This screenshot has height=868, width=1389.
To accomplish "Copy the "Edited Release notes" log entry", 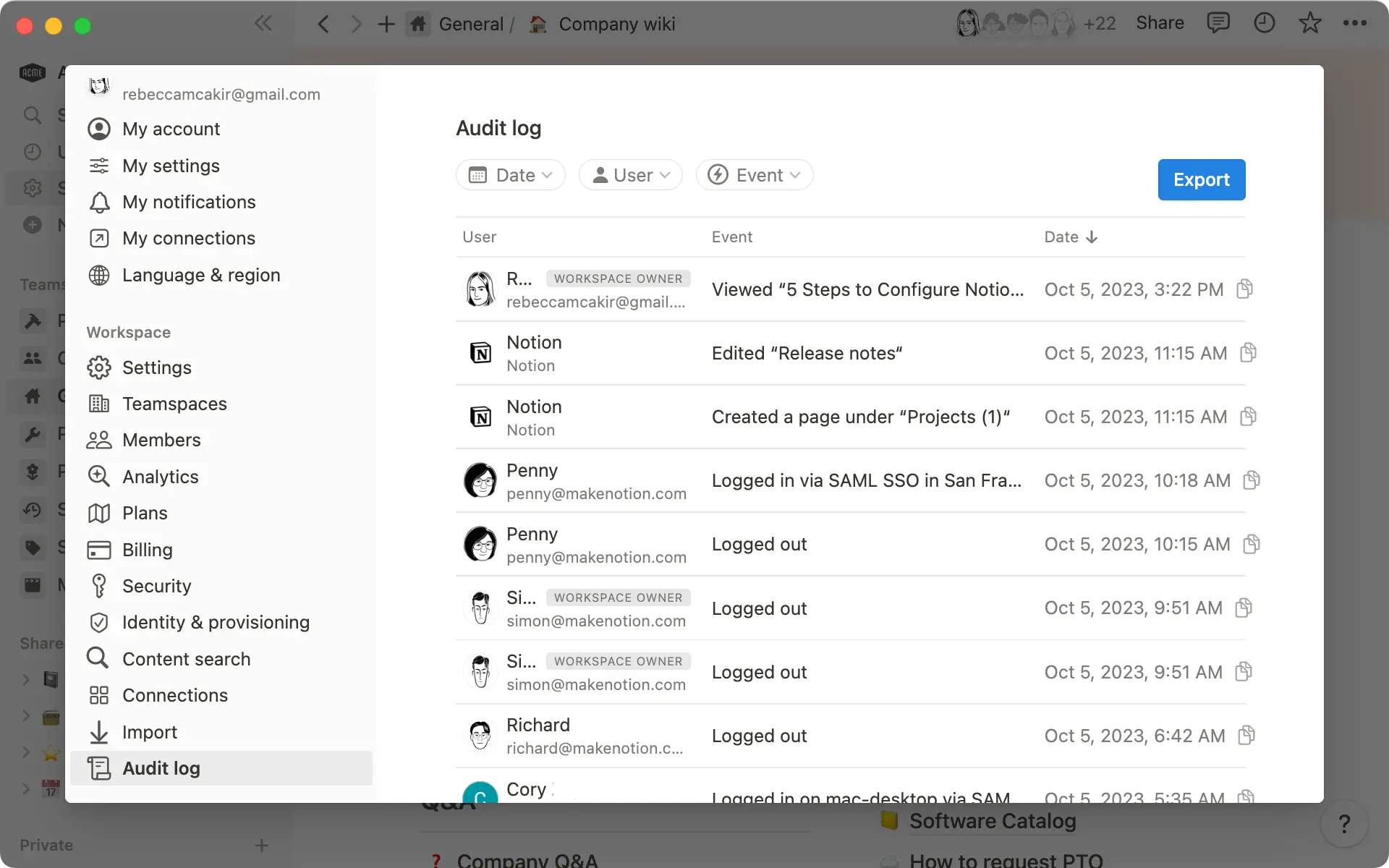I will click(x=1248, y=352).
